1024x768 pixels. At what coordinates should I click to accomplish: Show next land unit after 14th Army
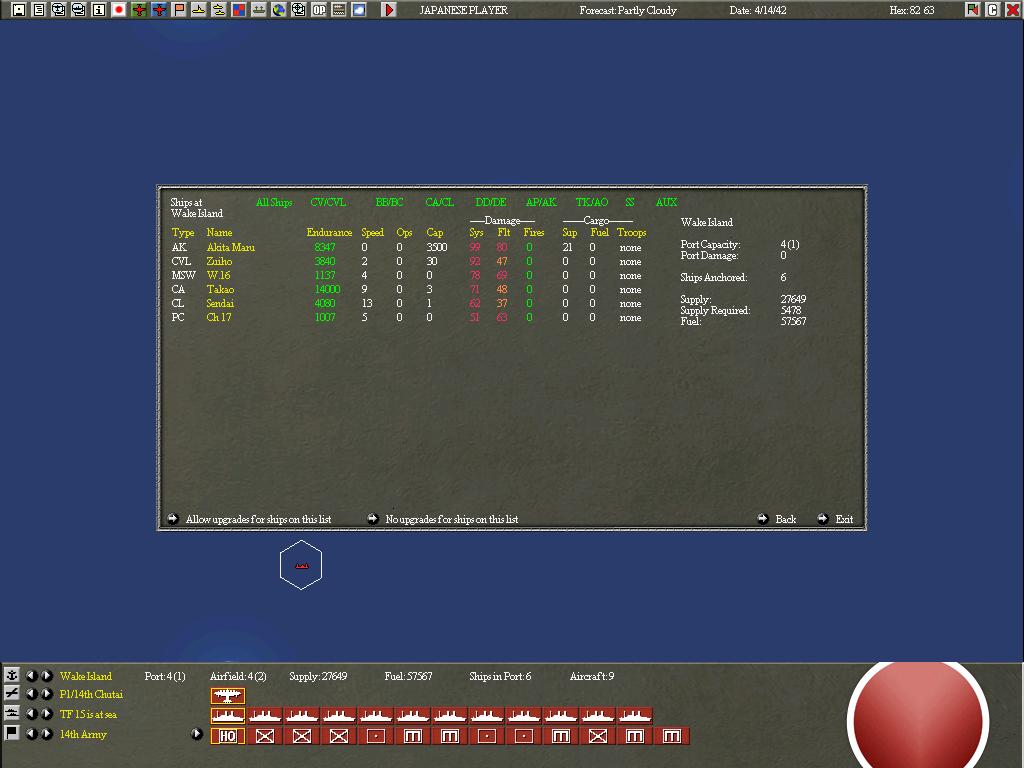[46, 734]
